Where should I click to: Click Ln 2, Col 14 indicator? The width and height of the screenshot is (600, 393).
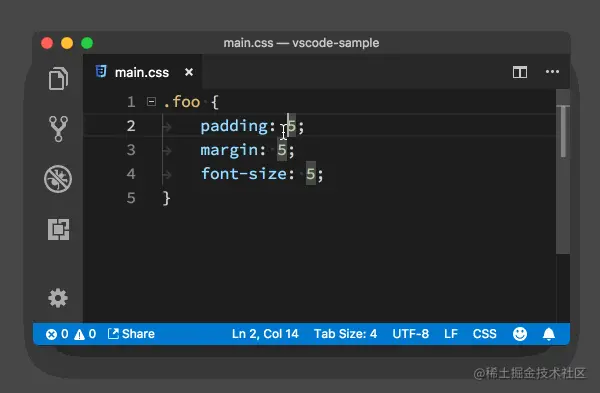[x=265, y=334]
